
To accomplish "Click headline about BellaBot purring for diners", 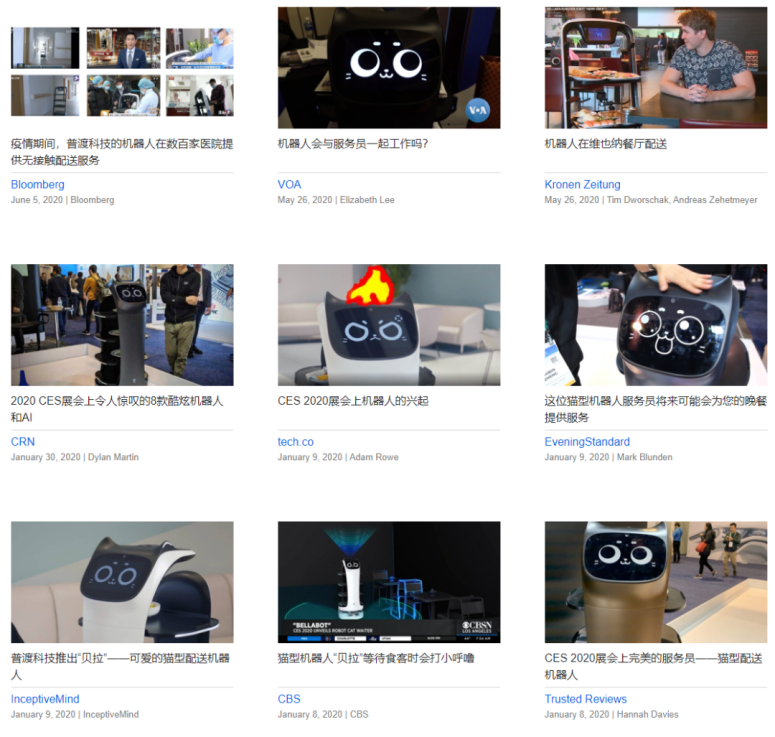I will (376, 658).
